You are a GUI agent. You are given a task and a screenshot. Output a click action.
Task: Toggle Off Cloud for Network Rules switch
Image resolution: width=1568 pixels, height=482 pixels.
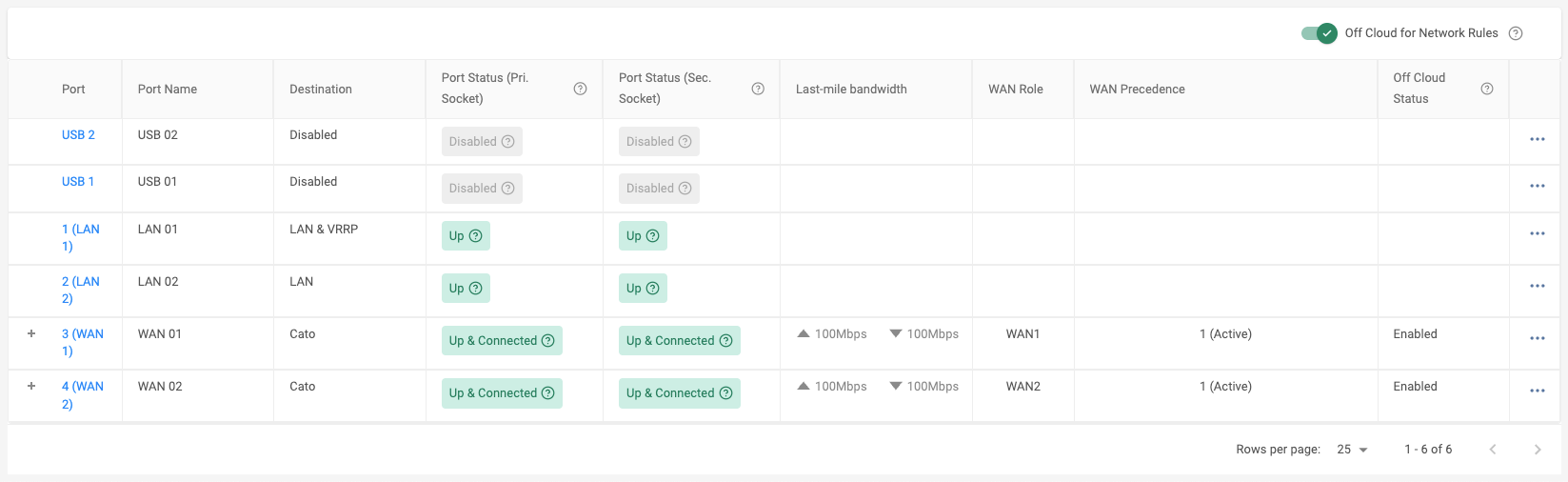click(x=1319, y=33)
